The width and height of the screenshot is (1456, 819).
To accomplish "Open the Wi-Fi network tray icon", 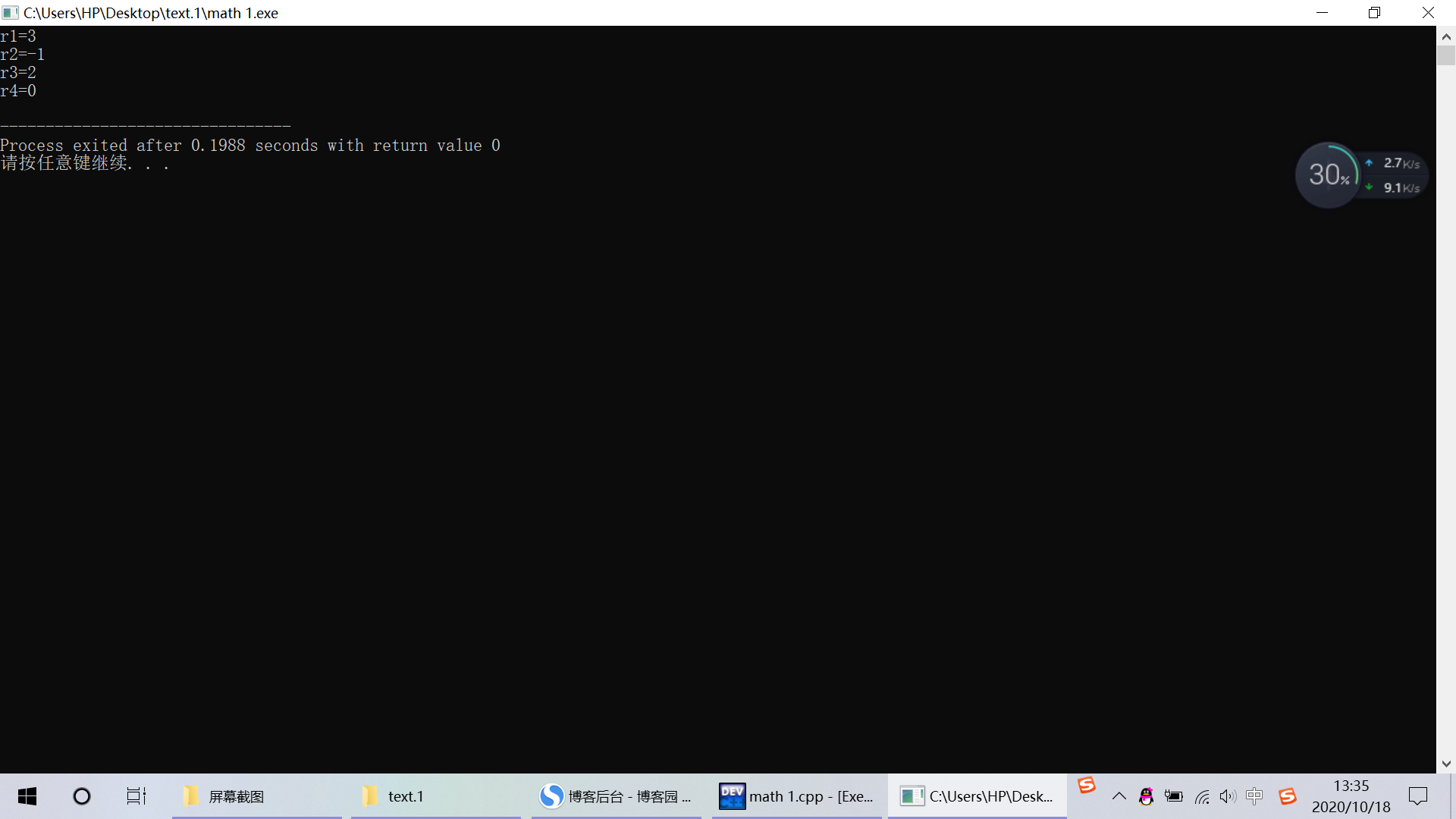I will [x=1202, y=796].
